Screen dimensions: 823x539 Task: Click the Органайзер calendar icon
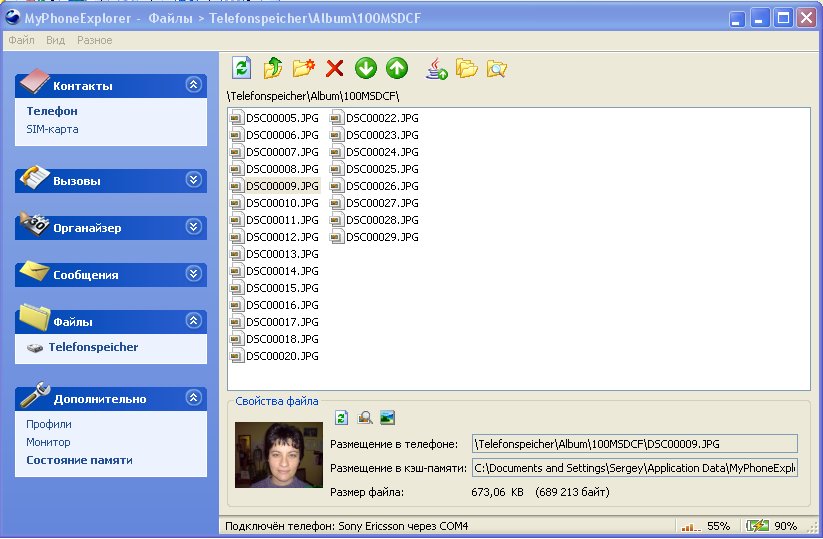[x=35, y=224]
